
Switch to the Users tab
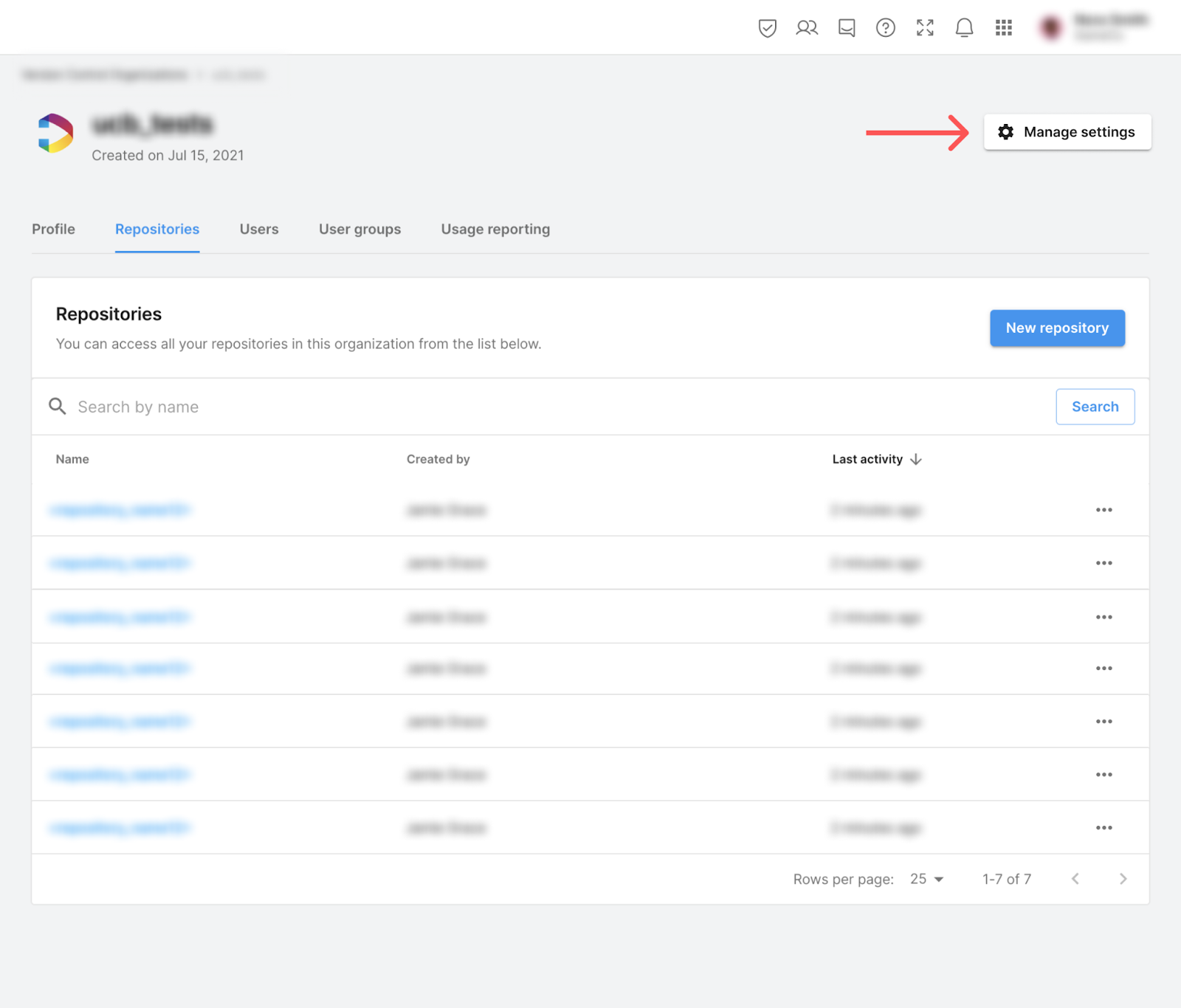pos(259,229)
